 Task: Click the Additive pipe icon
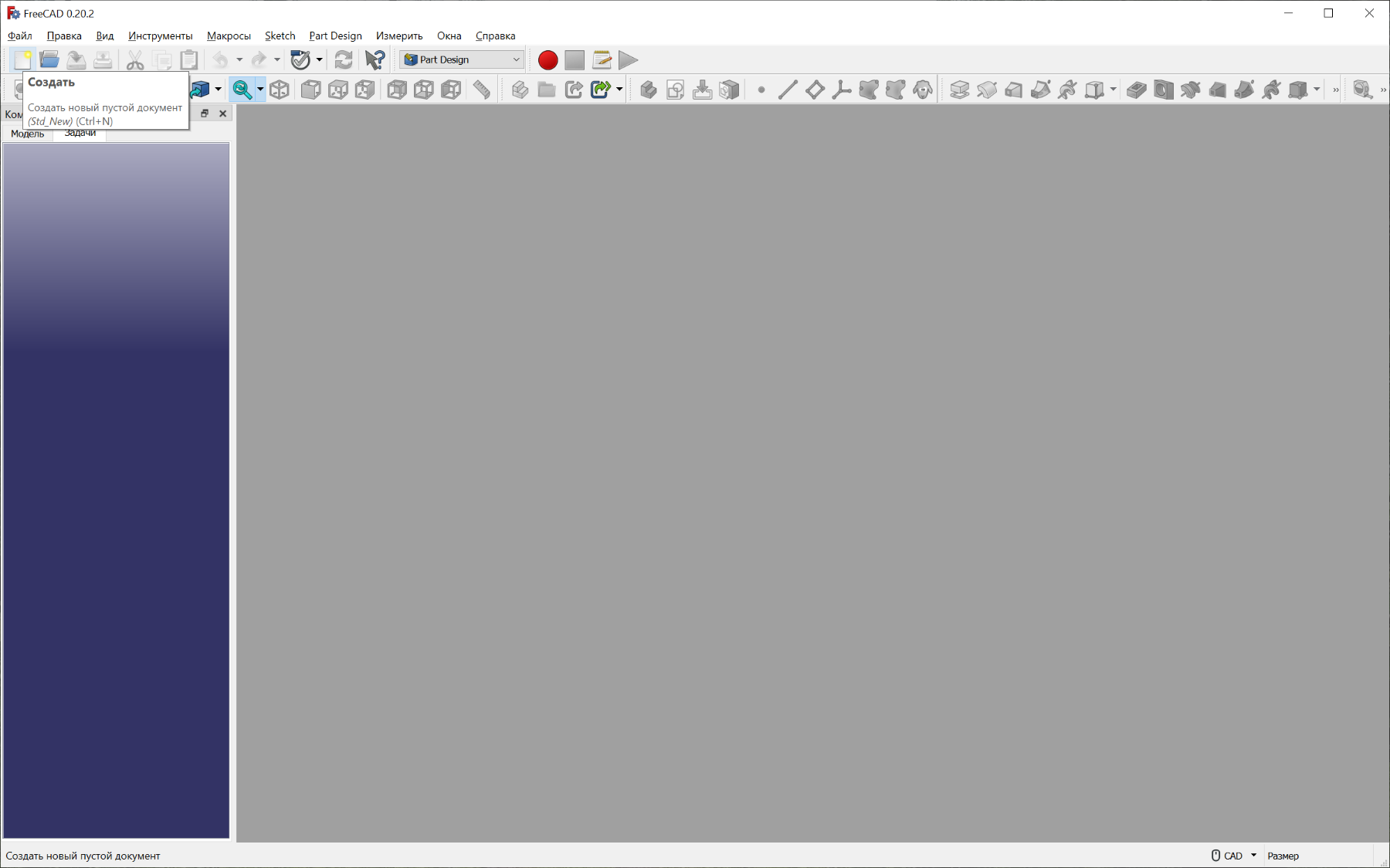tap(1041, 90)
